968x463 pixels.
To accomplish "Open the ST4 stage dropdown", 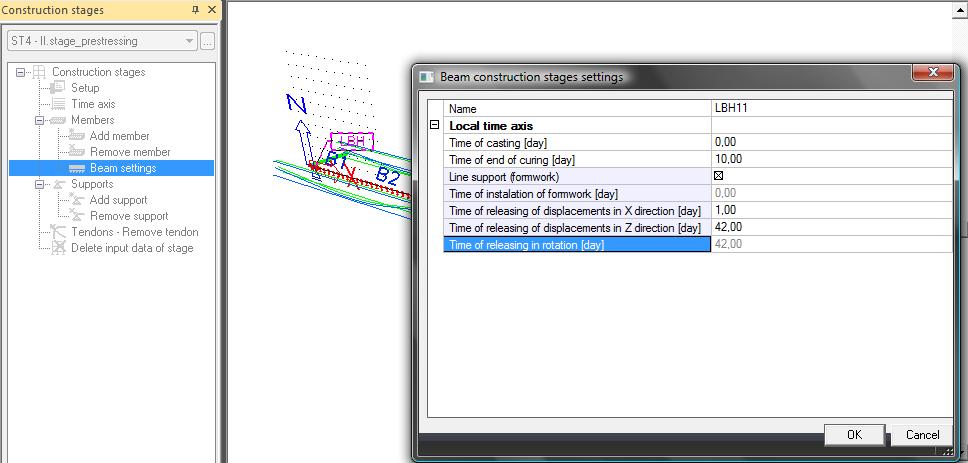I will pyautogui.click(x=190, y=41).
